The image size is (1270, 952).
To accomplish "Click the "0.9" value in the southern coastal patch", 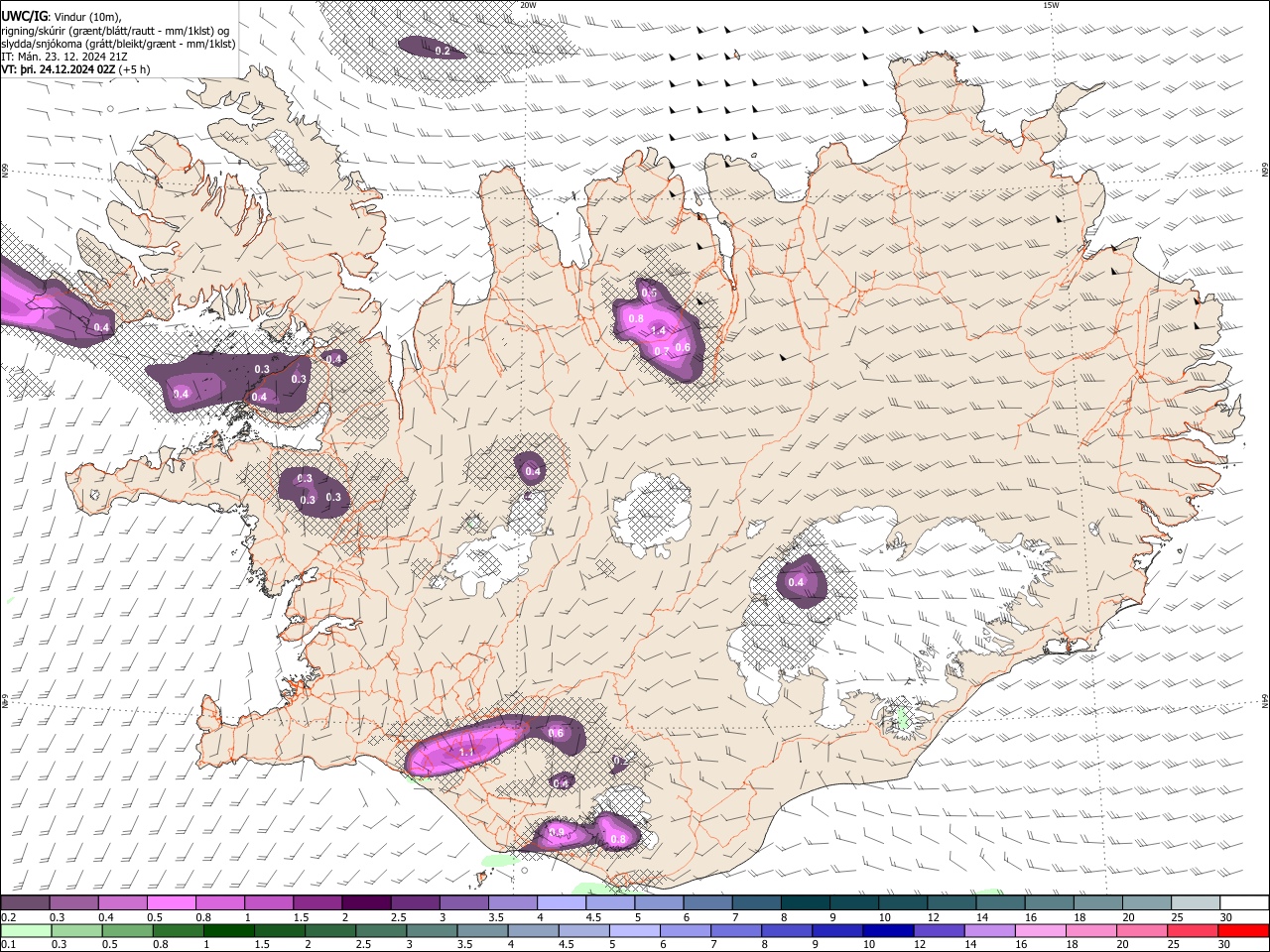I will coord(557,832).
